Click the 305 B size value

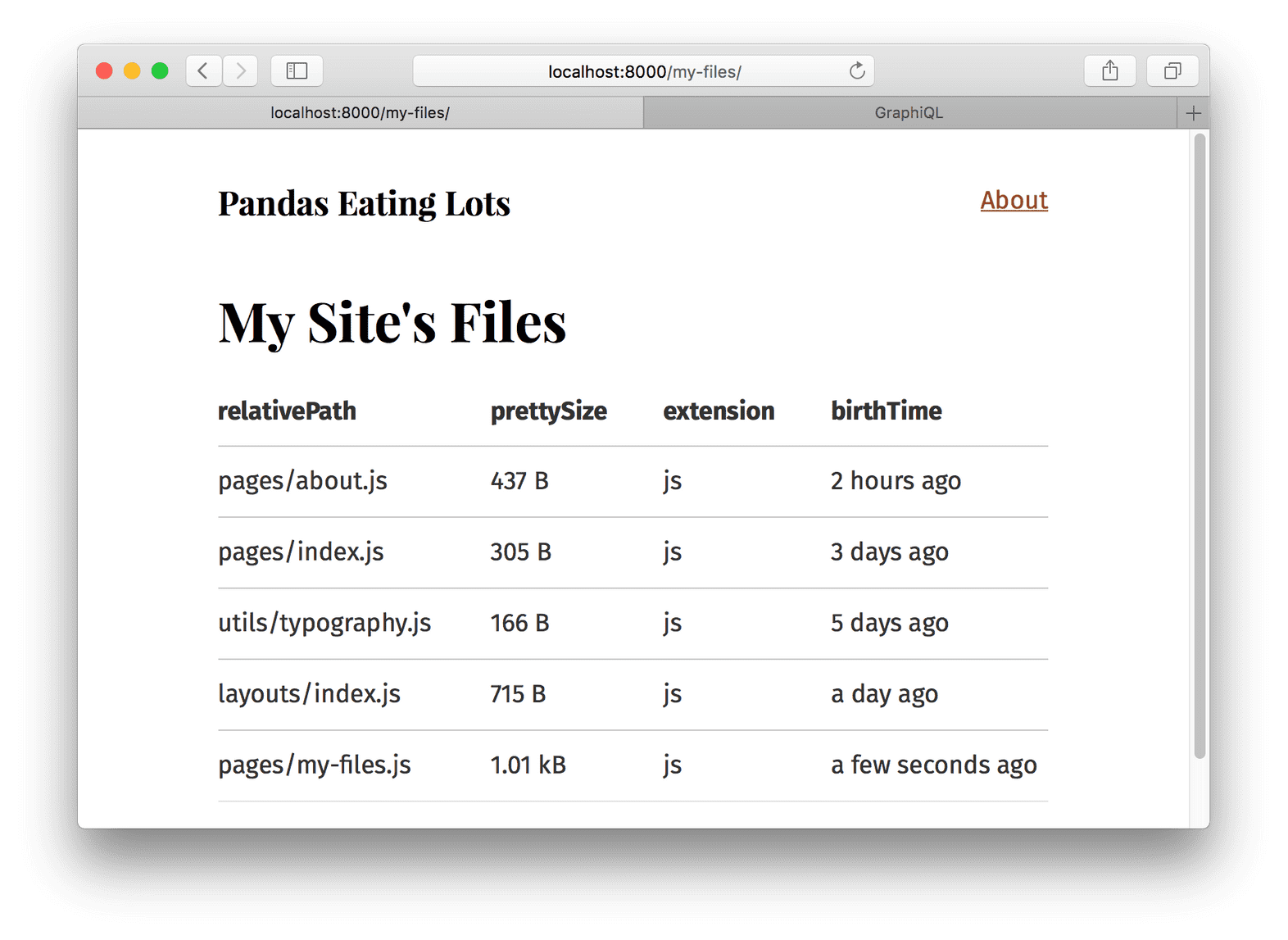pyautogui.click(x=520, y=552)
